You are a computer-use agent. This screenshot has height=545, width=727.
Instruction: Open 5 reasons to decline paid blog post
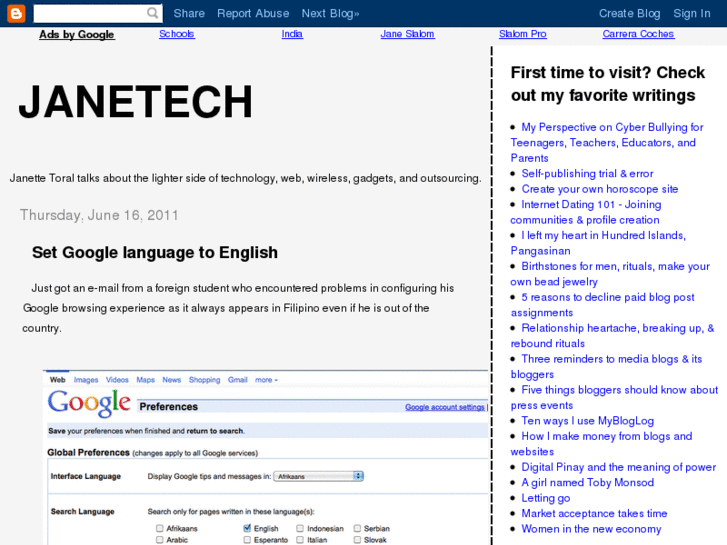(603, 305)
